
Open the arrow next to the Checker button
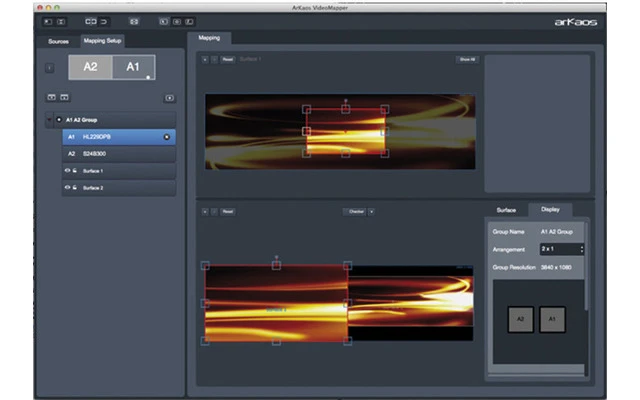(x=371, y=211)
